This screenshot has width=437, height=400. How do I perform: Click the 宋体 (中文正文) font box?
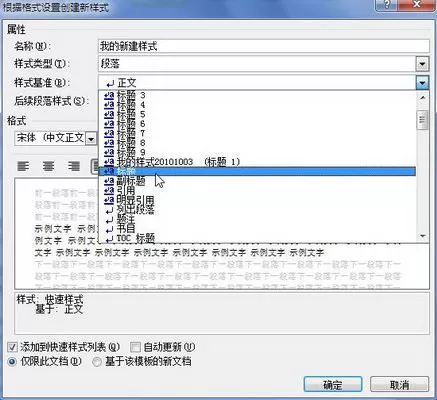[x=55, y=138]
